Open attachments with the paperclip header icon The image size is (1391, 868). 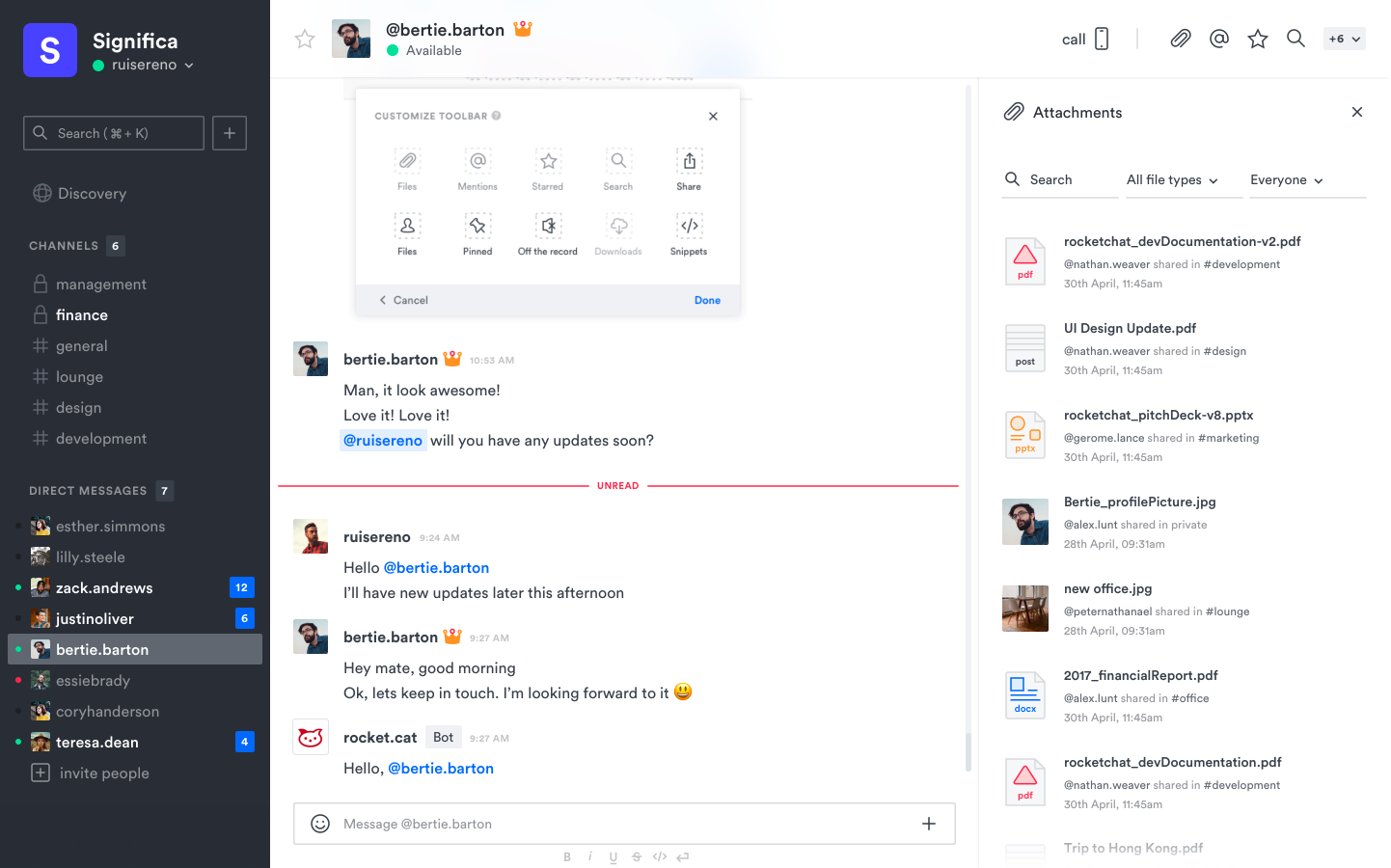pyautogui.click(x=1180, y=39)
